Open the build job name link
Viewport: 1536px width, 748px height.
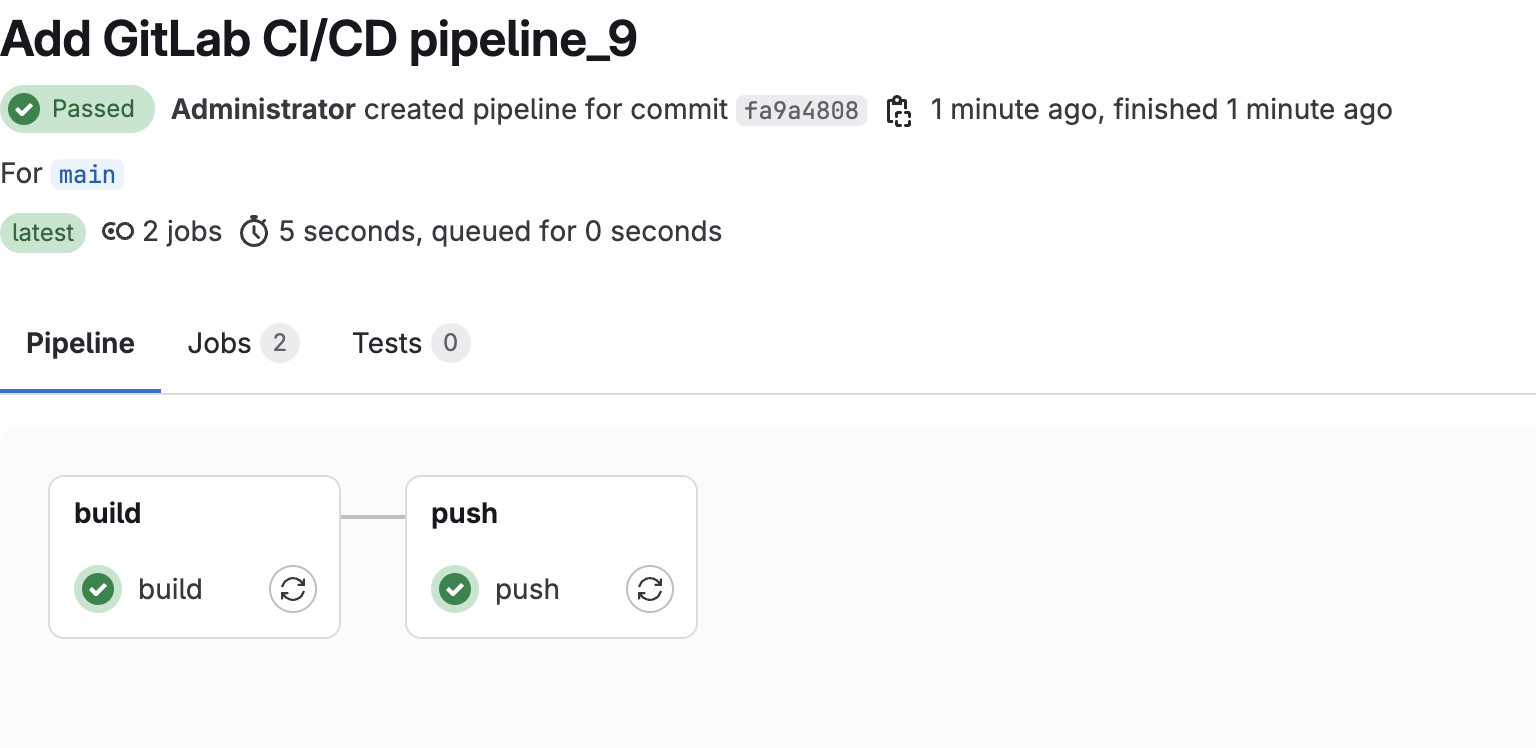[x=170, y=589]
